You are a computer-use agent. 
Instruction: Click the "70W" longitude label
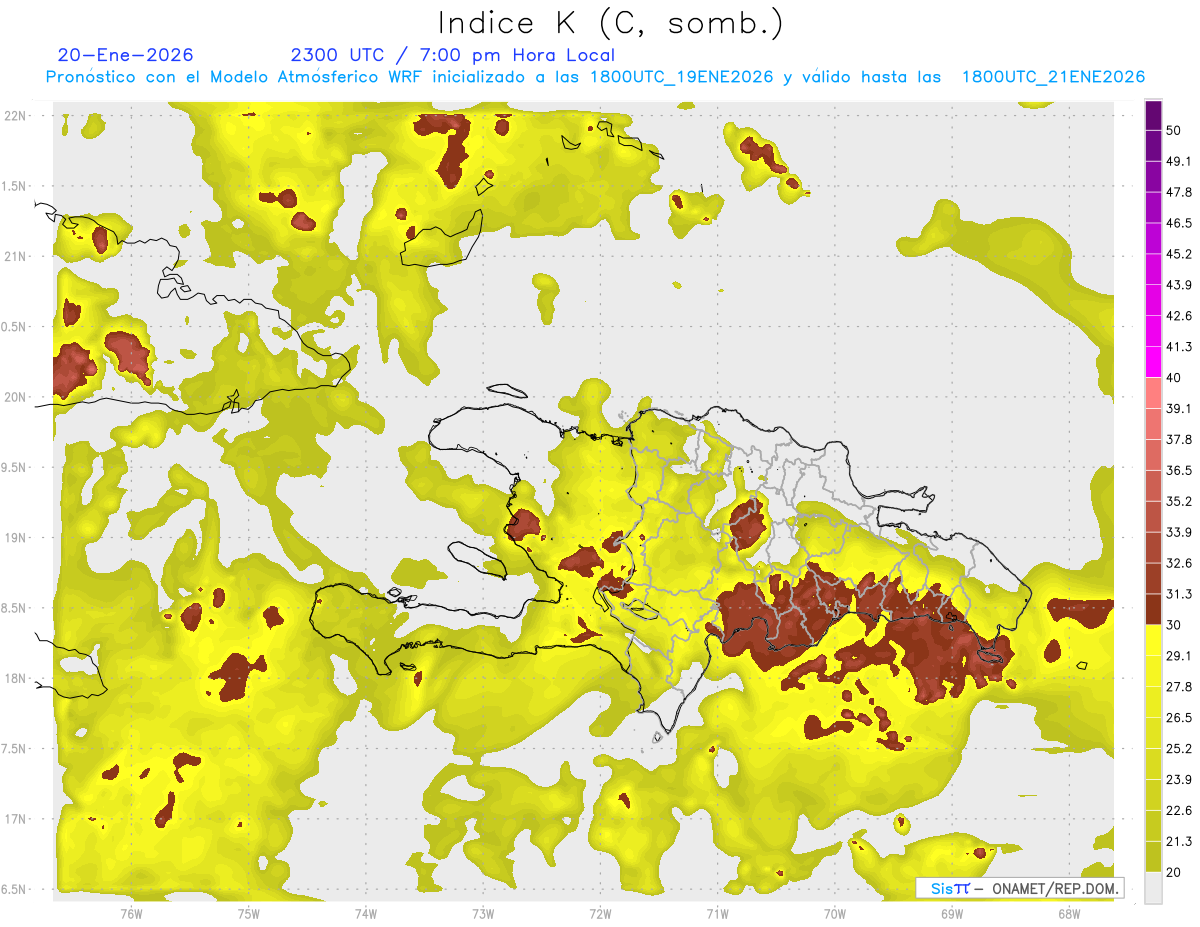pyautogui.click(x=835, y=914)
